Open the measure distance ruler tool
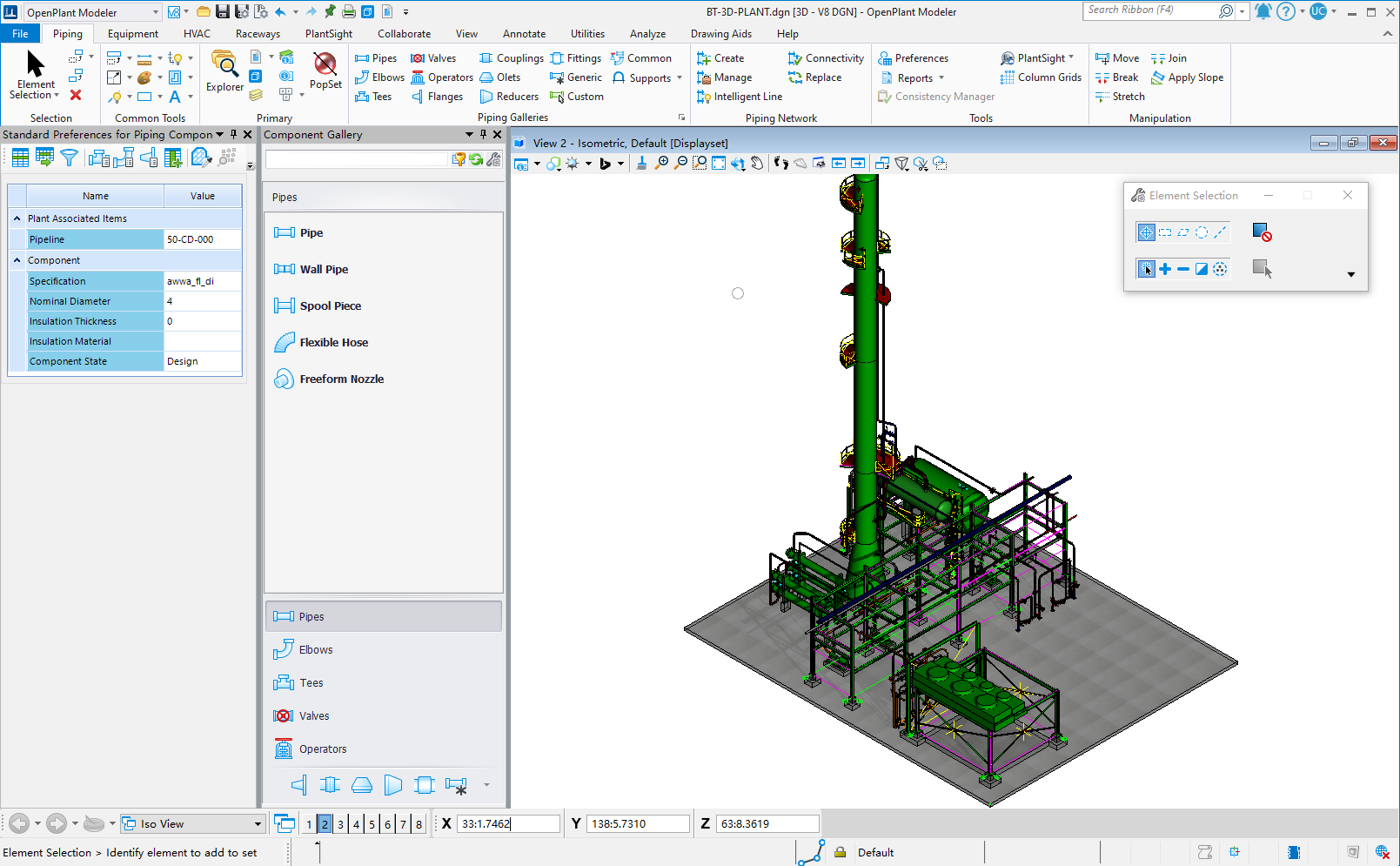 [x=144, y=58]
